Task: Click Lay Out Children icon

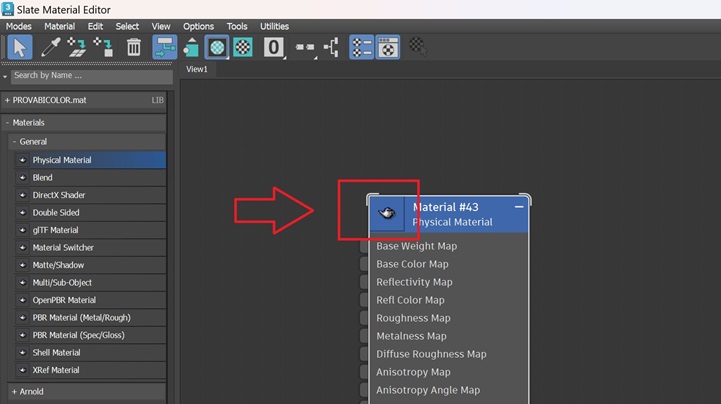Action: (332, 47)
